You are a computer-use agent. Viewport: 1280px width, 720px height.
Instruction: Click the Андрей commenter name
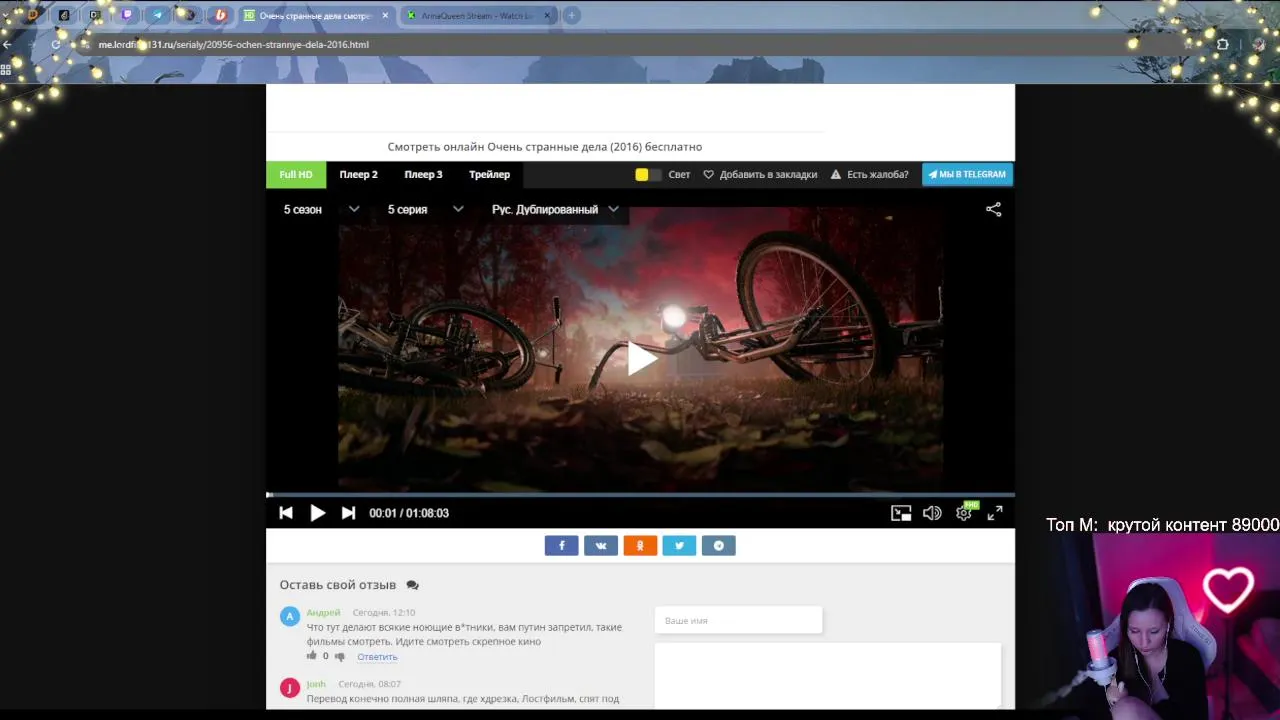(x=323, y=612)
